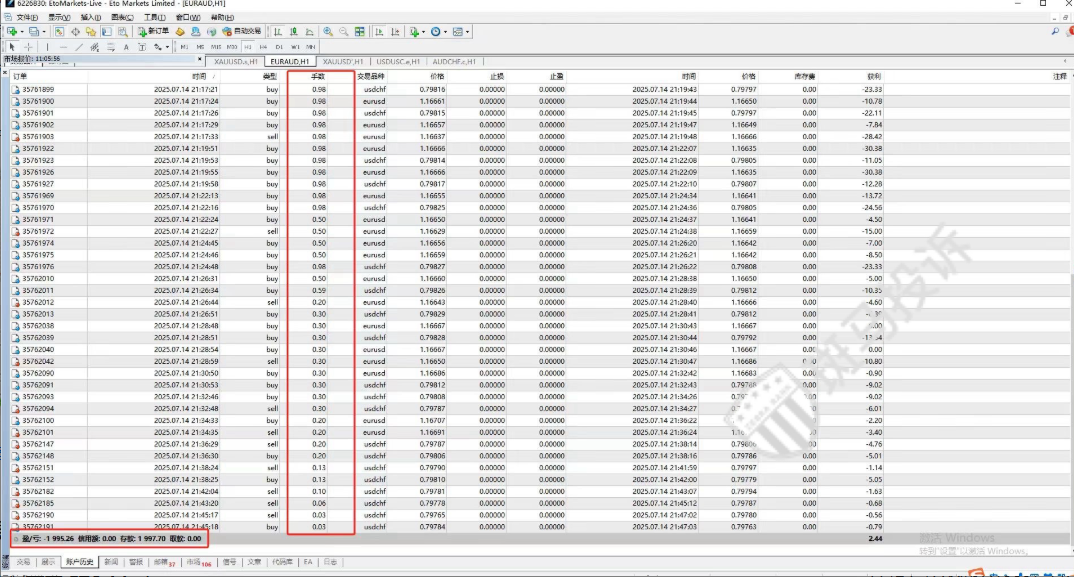The width and height of the screenshot is (1074, 577).
Task: Toggle the AutoTrading (自动交易) button
Action: click(241, 32)
